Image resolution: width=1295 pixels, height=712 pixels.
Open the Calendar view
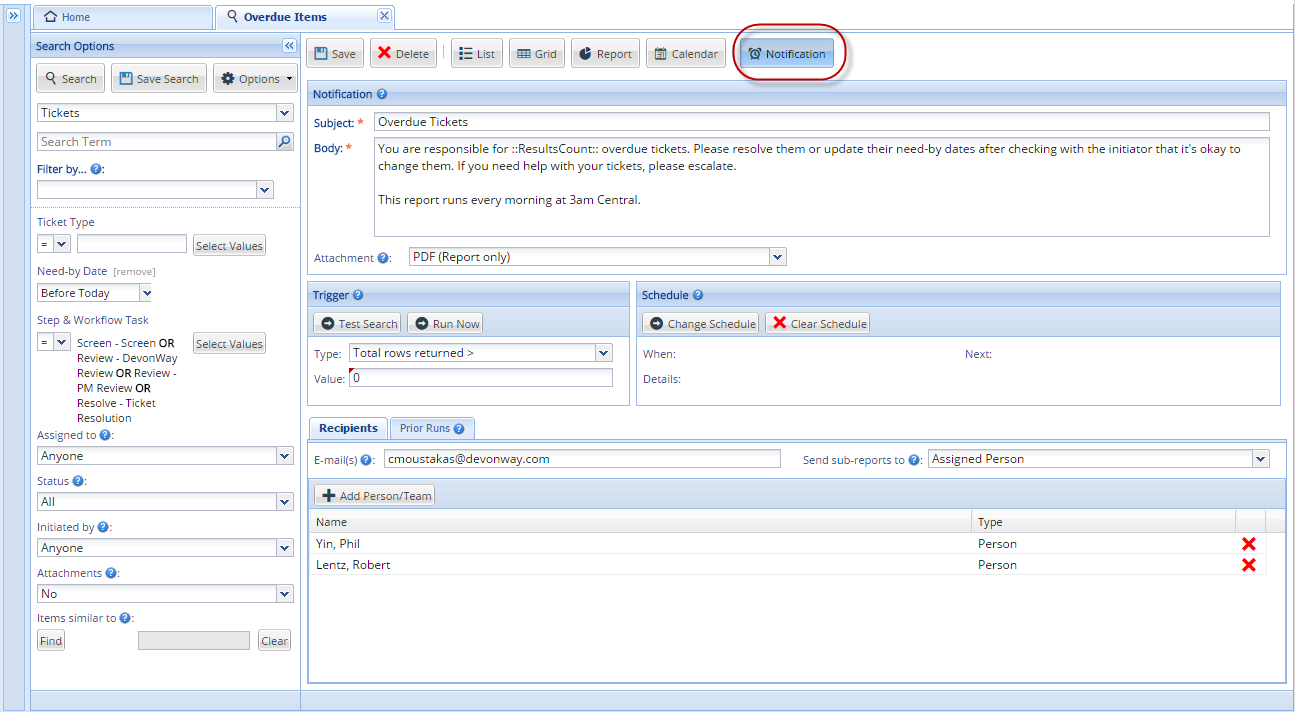[x=686, y=54]
